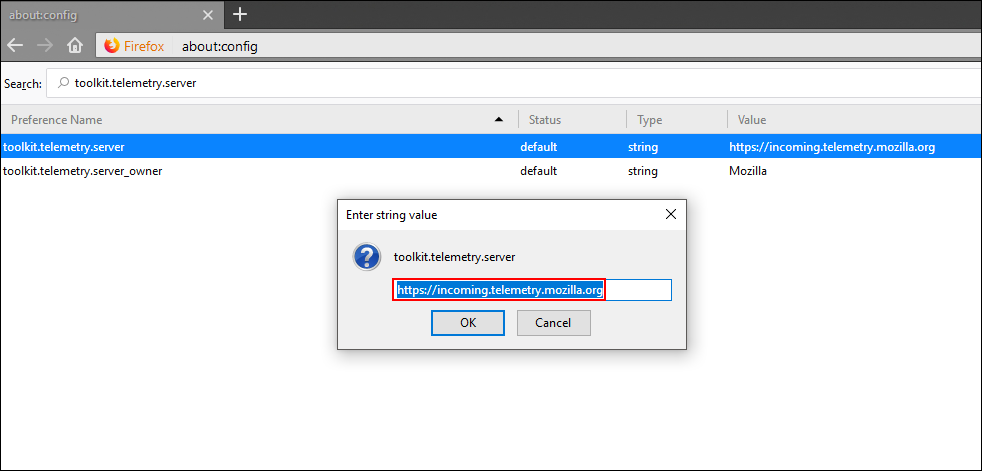
Task: Select toolkit.telemetry.server row
Action: pos(491,147)
